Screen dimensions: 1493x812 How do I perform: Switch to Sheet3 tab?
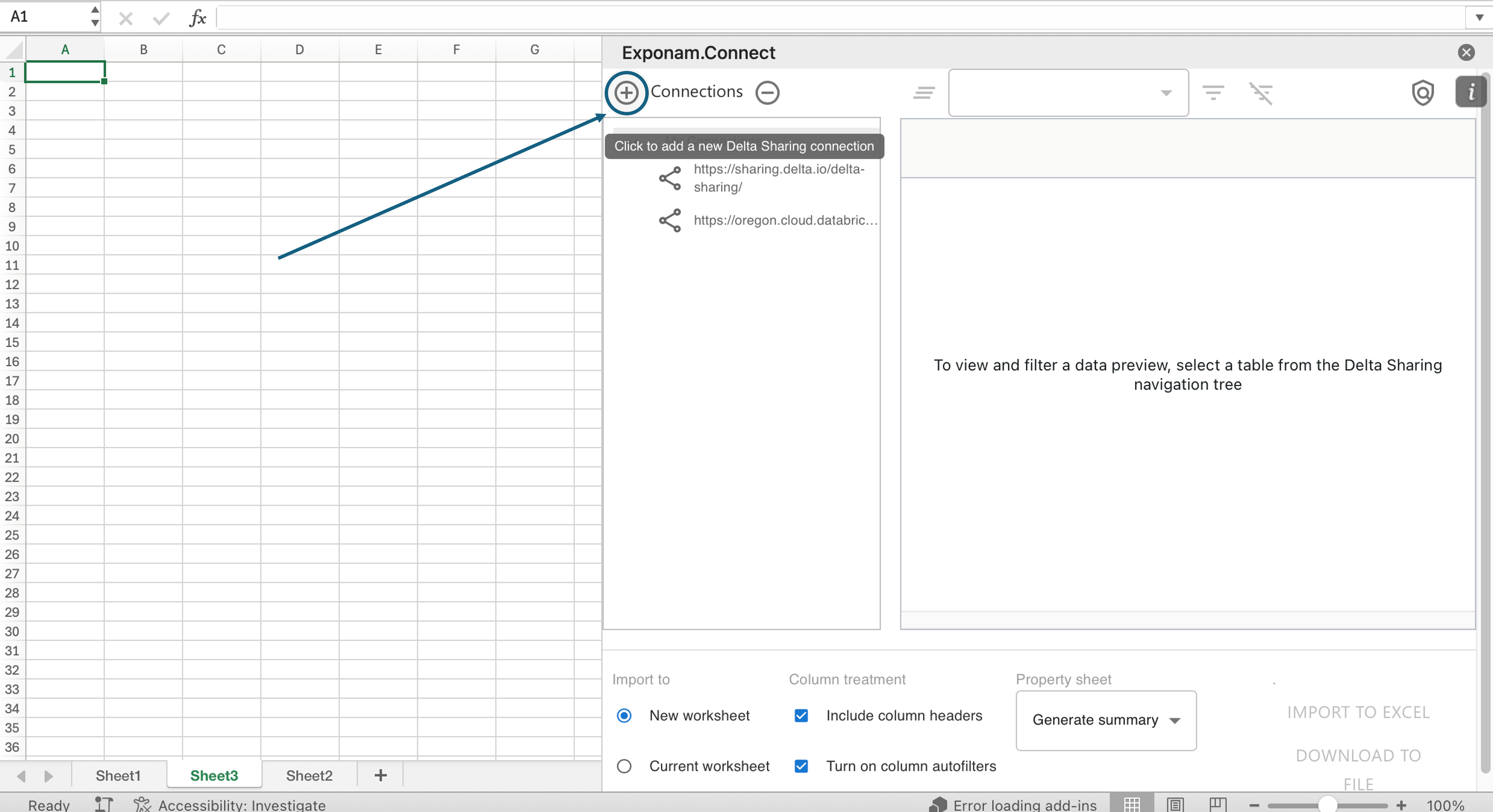point(214,775)
